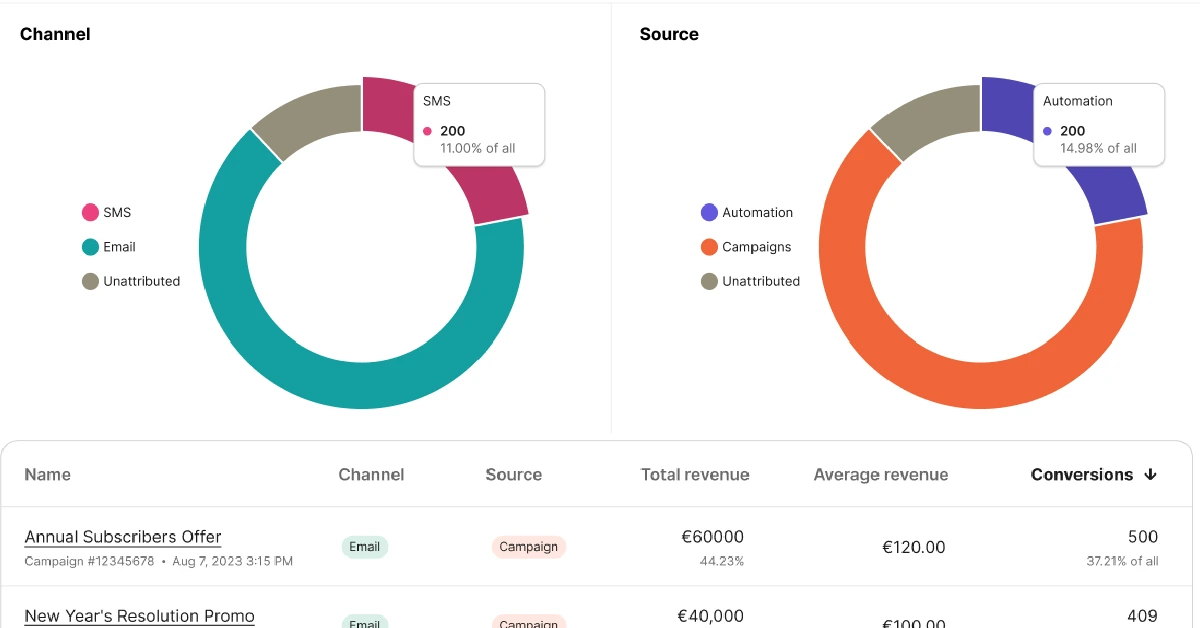Click the Automation tooltip showing 14.98% of all
Image resolution: width=1200 pixels, height=628 pixels.
tap(1100, 125)
